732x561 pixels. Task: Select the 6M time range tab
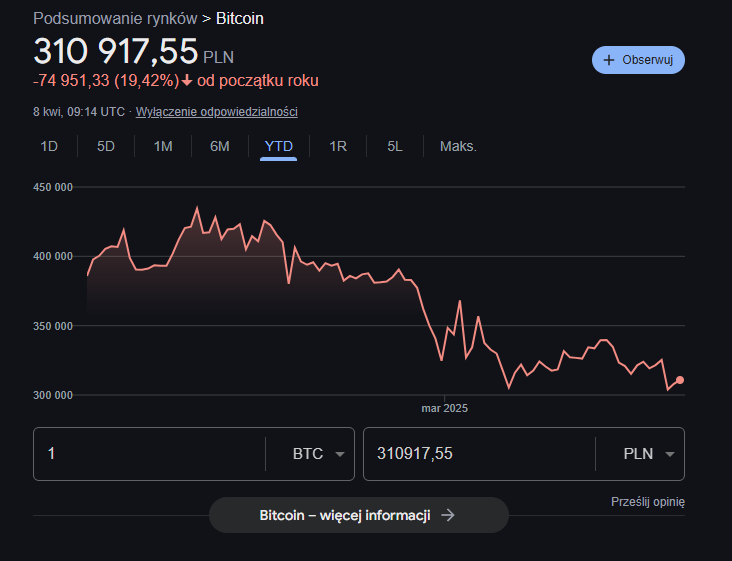[x=219, y=147]
